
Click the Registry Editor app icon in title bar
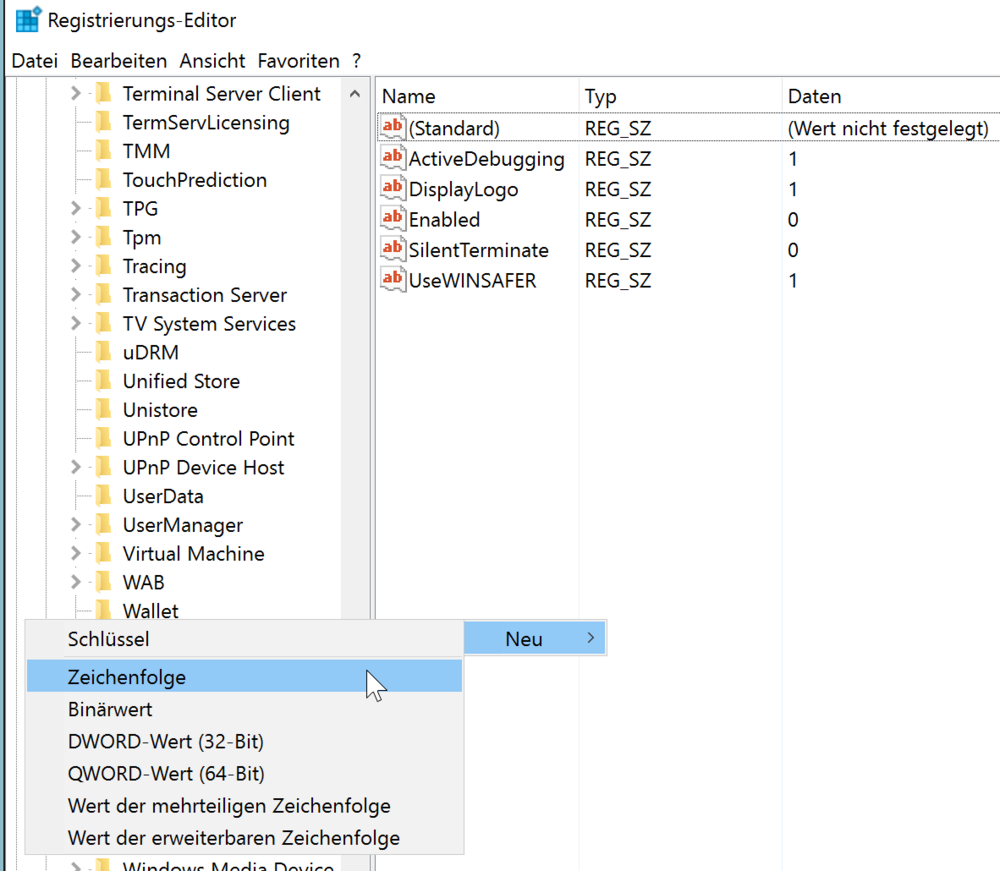(27, 19)
